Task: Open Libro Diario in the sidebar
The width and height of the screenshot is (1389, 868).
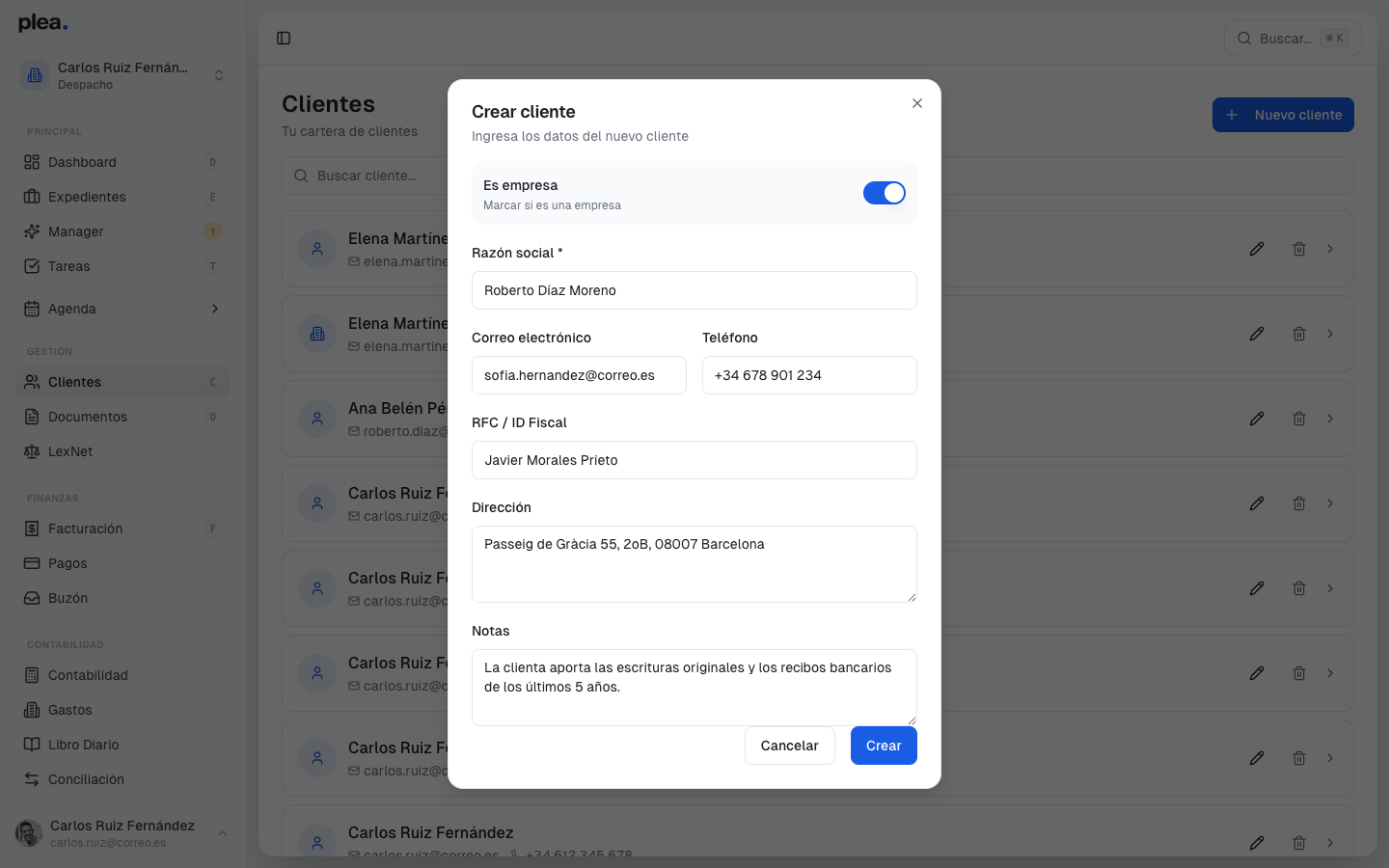Action: [x=123, y=745]
